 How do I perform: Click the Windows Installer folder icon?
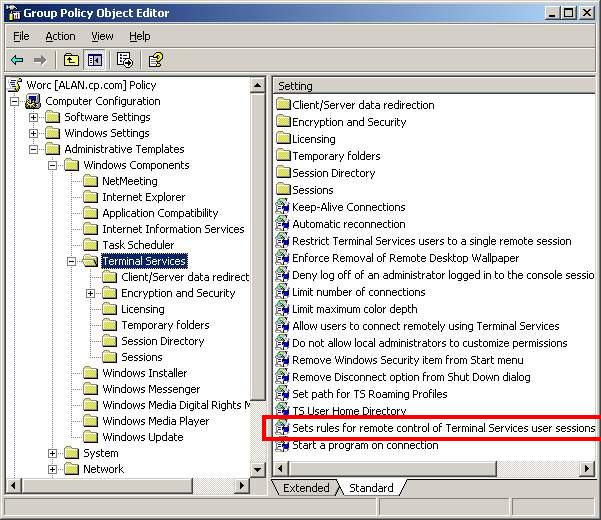coord(91,373)
